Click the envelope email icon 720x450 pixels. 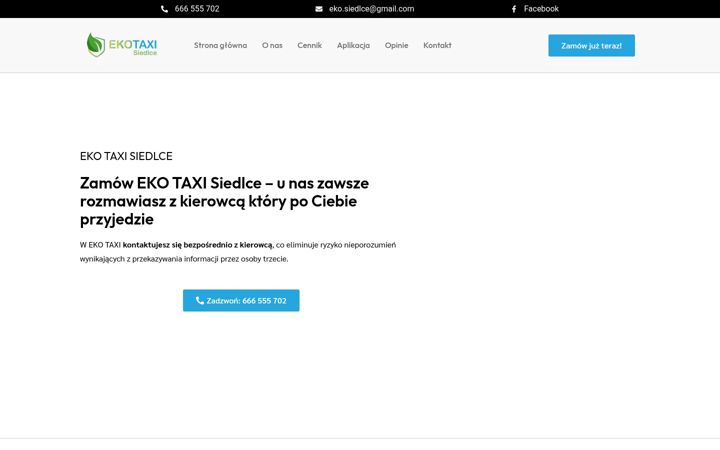(x=319, y=9)
